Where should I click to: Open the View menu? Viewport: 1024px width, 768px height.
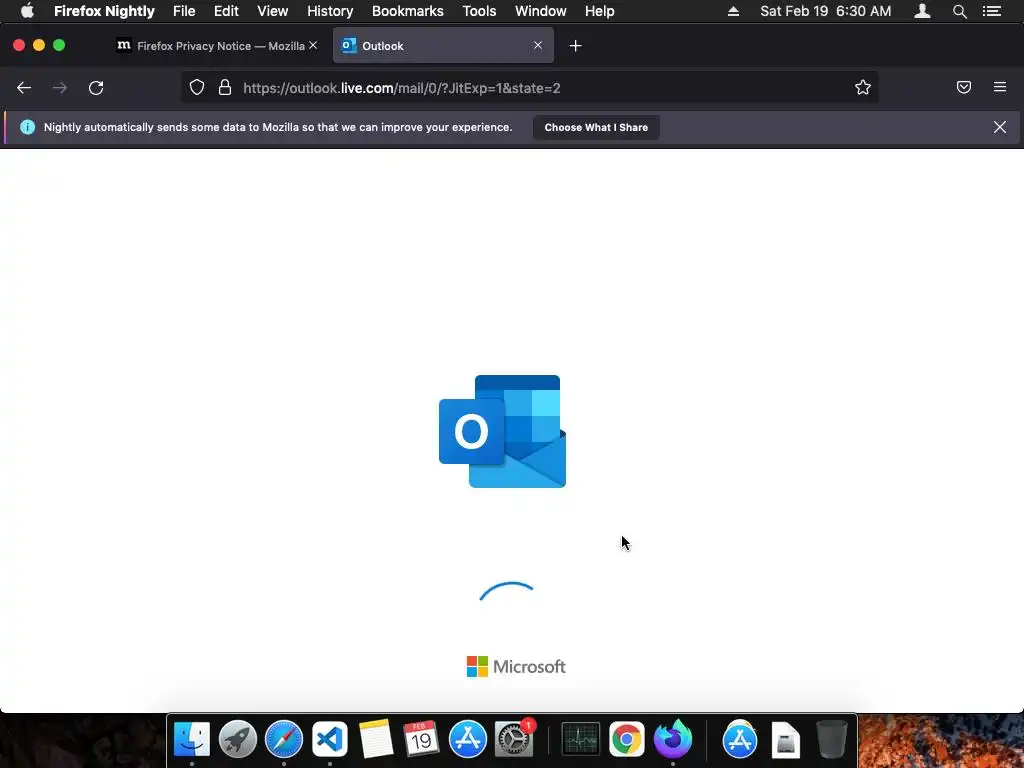pyautogui.click(x=272, y=11)
